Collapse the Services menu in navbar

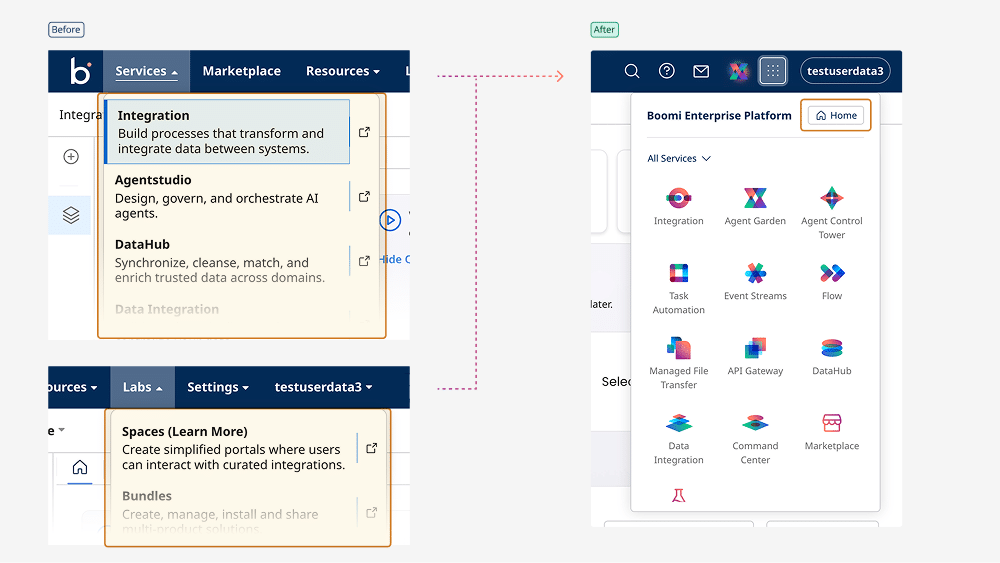(146, 71)
